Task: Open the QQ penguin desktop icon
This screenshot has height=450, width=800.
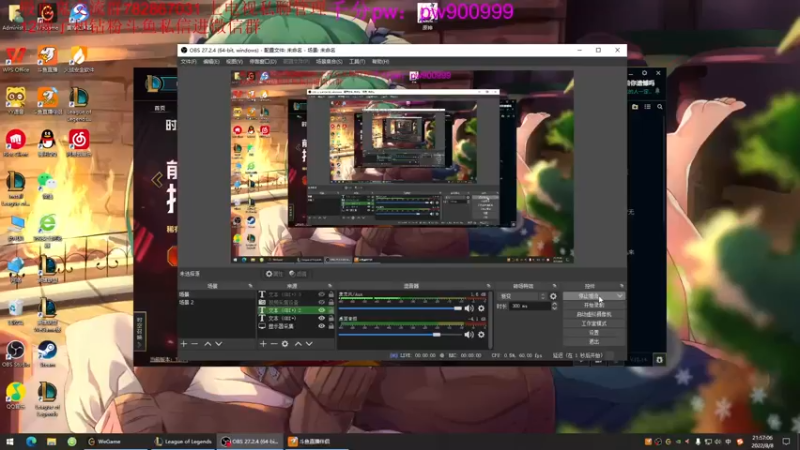Action: 47,143
